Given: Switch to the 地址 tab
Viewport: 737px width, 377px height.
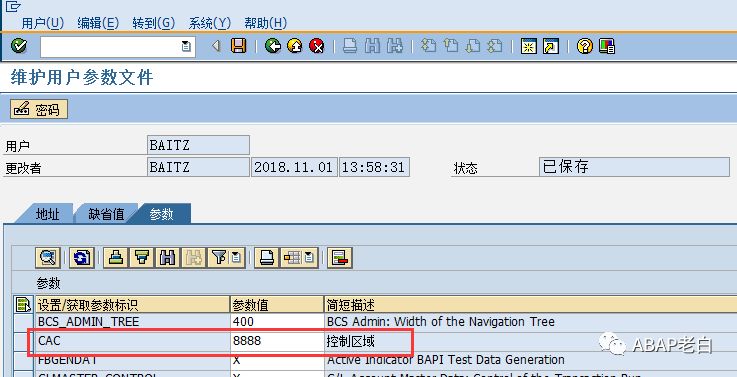Looking at the screenshot, I should pyautogui.click(x=47, y=214).
